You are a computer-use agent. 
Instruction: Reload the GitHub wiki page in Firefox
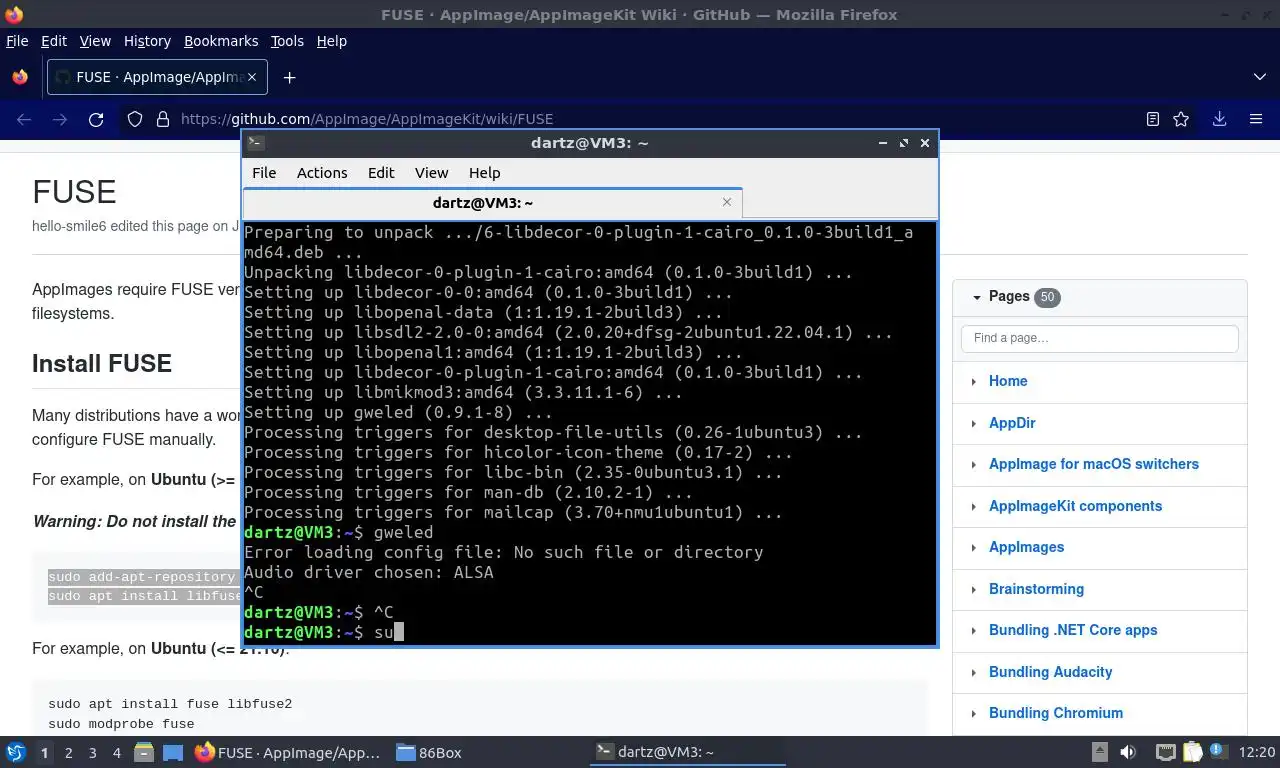click(x=96, y=119)
